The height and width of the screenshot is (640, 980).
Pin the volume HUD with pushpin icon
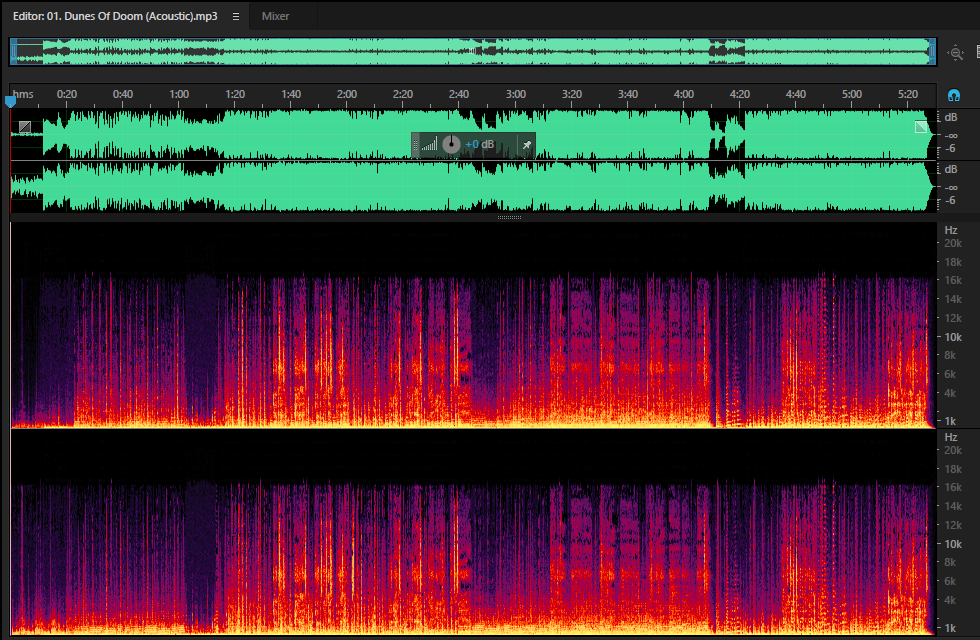(x=527, y=145)
